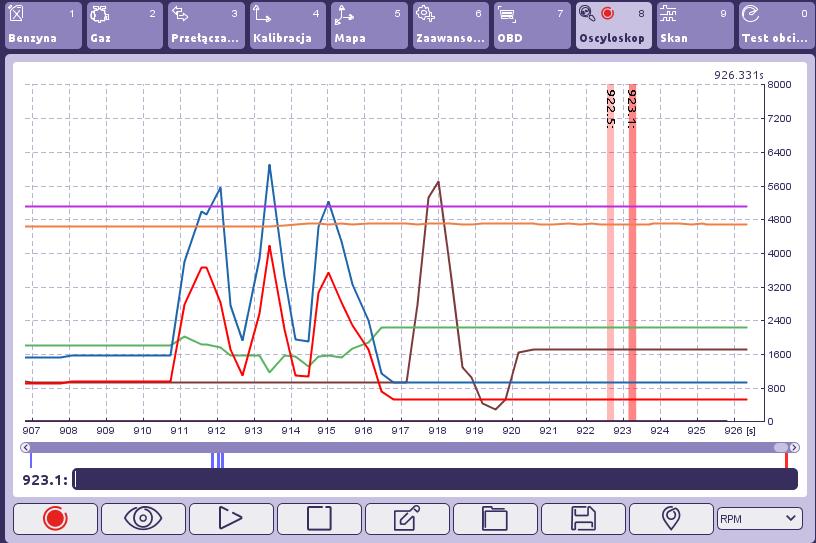
Task: Go to the Kalibracja tab
Action: [x=288, y=25]
